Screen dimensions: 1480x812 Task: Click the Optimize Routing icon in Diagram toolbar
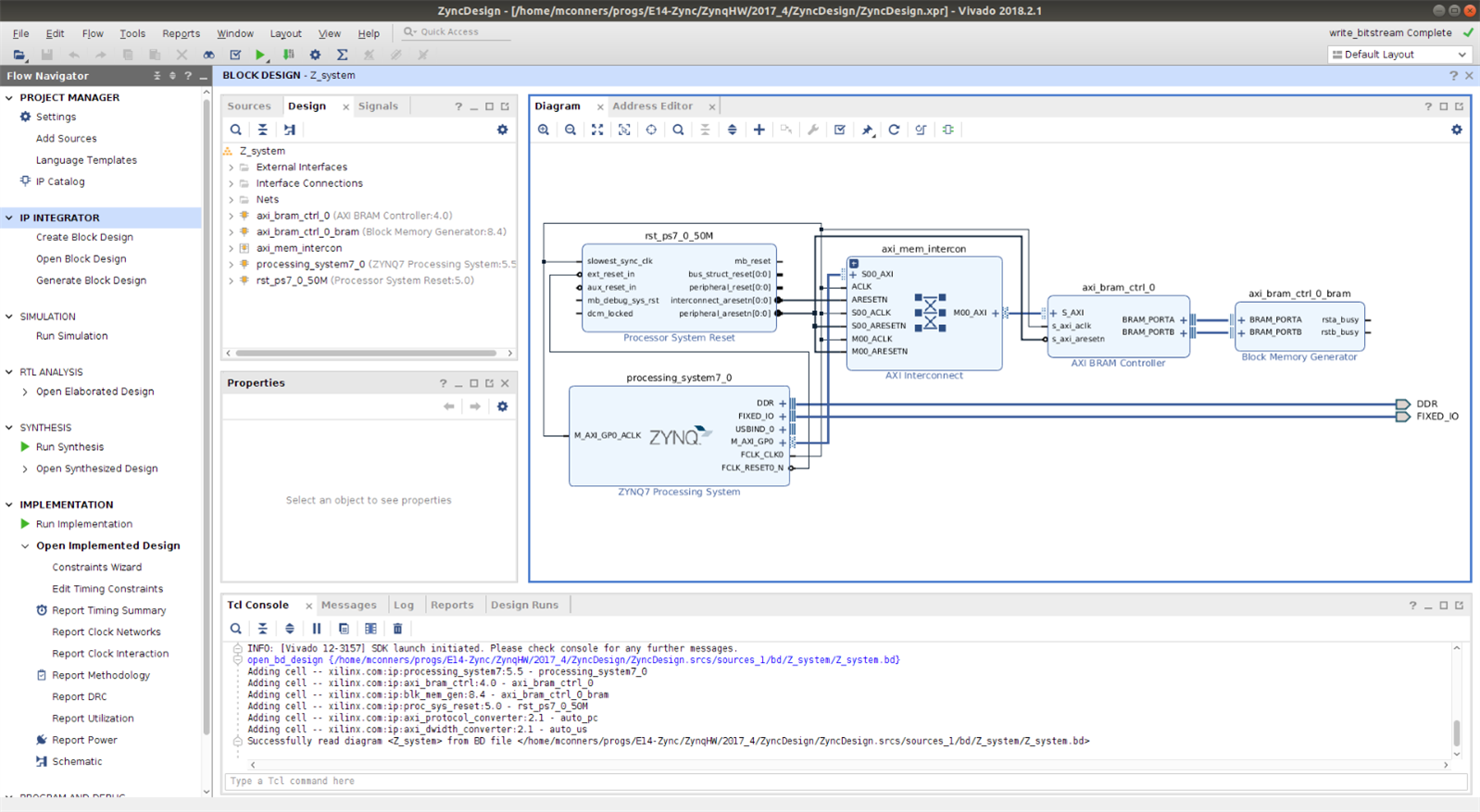[x=921, y=130]
